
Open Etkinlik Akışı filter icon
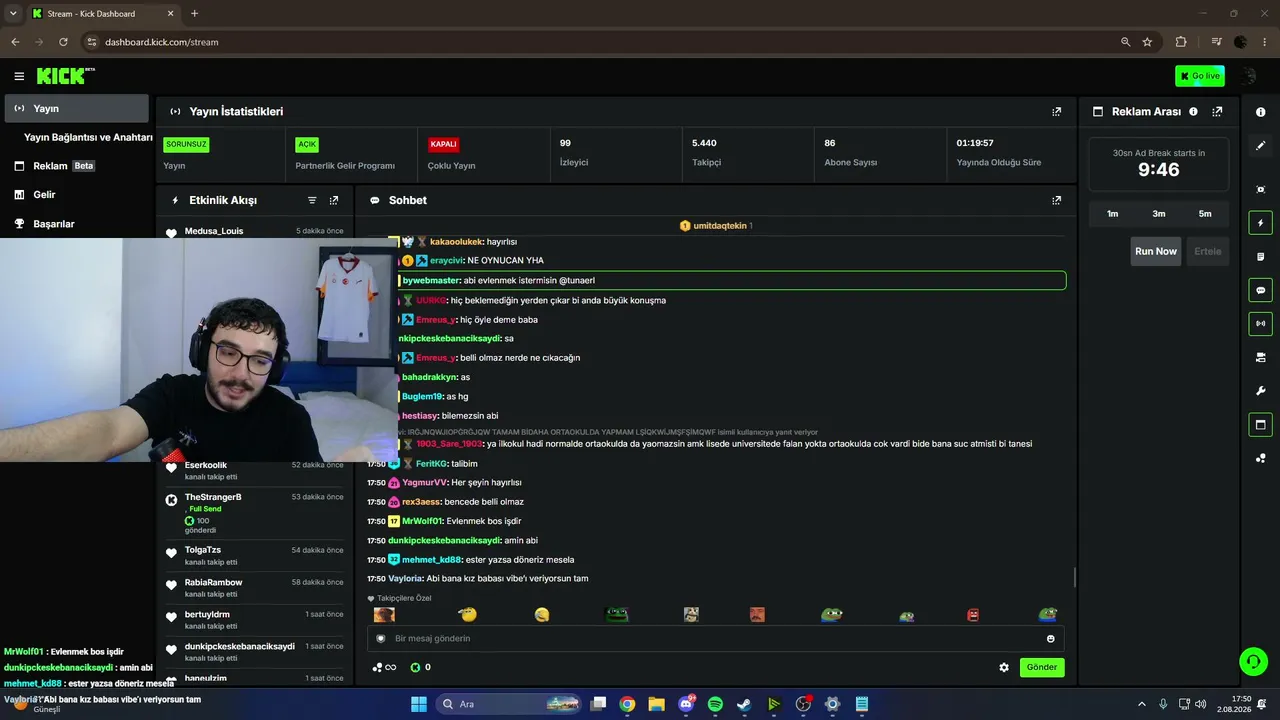tap(312, 200)
